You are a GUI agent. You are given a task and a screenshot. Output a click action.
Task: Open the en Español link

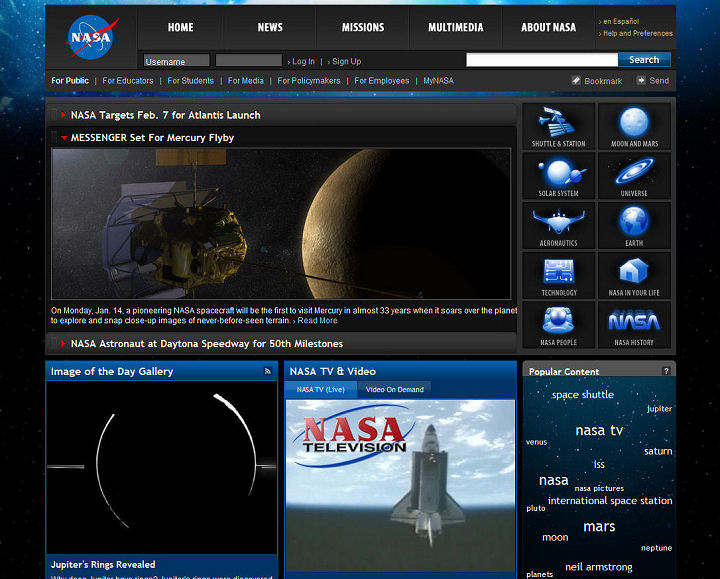(621, 21)
